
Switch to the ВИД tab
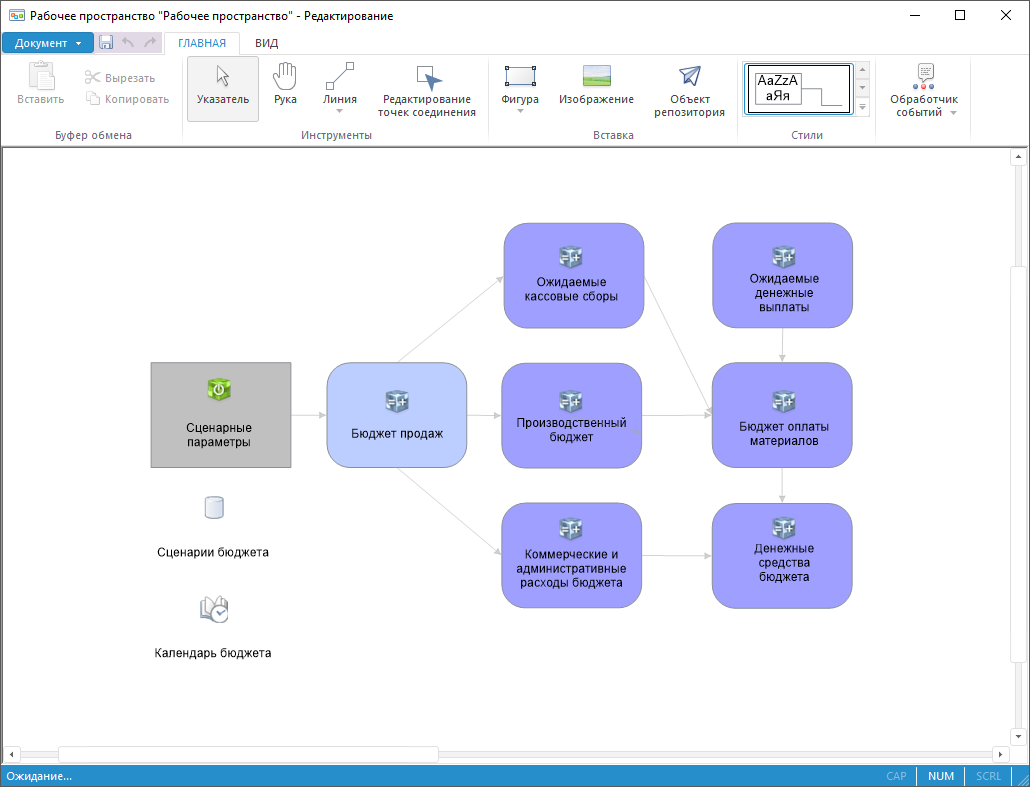(x=266, y=43)
